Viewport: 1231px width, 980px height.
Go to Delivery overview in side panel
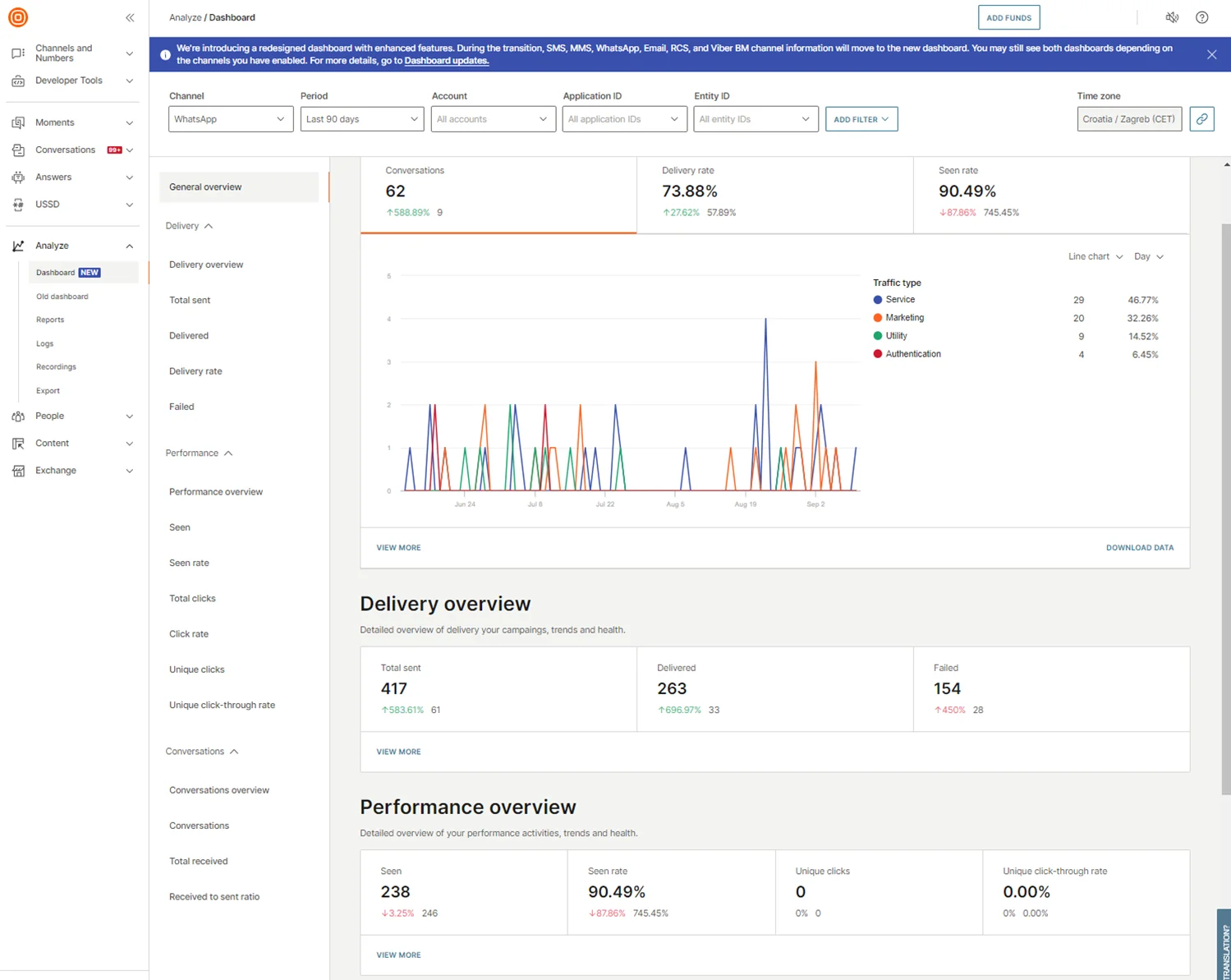pyautogui.click(x=206, y=265)
